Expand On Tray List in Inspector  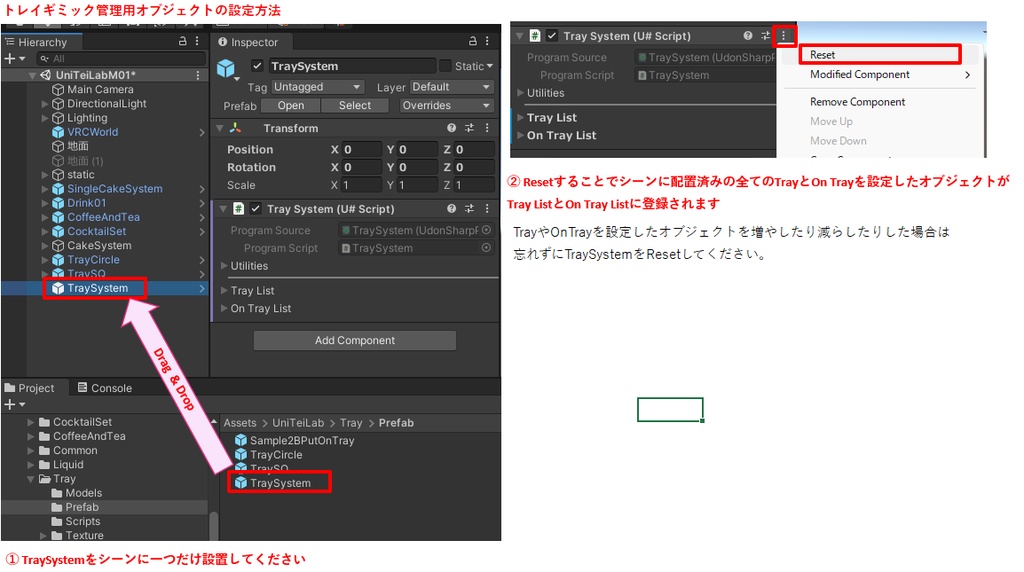click(225, 308)
